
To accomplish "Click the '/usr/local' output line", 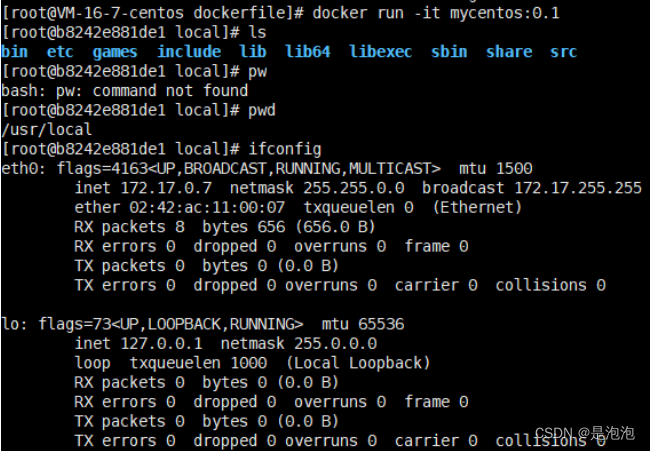I will tap(46, 130).
